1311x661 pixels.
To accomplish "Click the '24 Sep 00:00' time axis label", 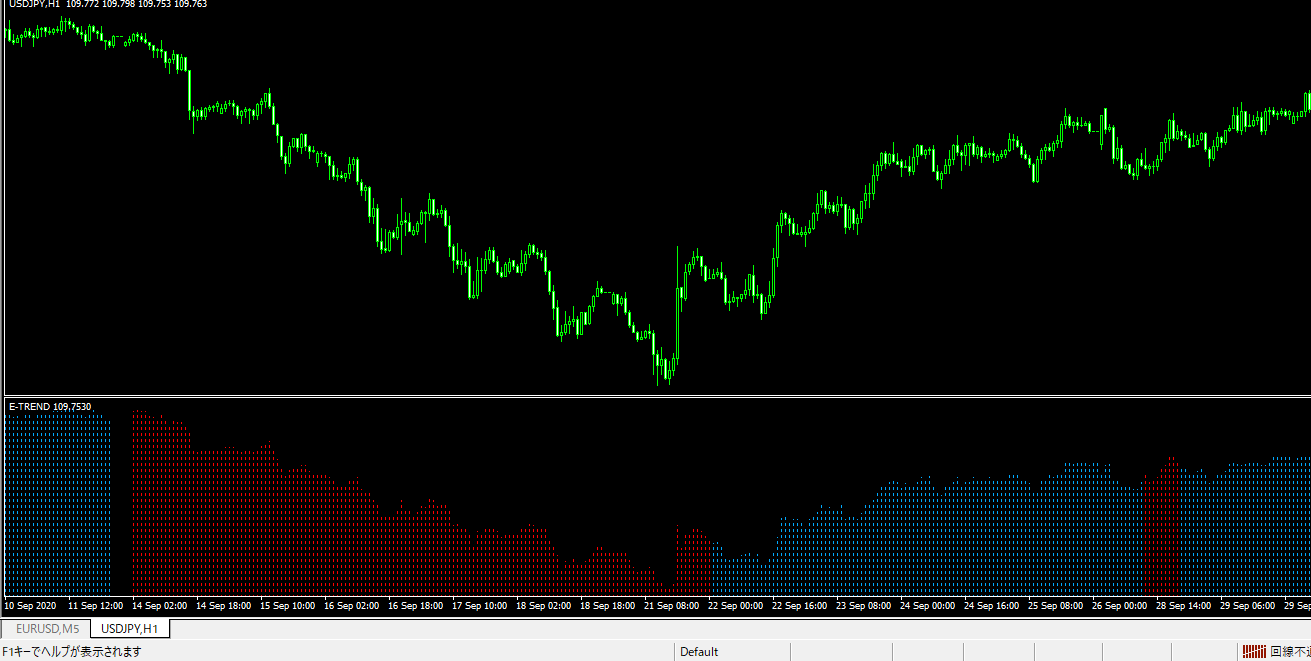I will [x=927, y=606].
